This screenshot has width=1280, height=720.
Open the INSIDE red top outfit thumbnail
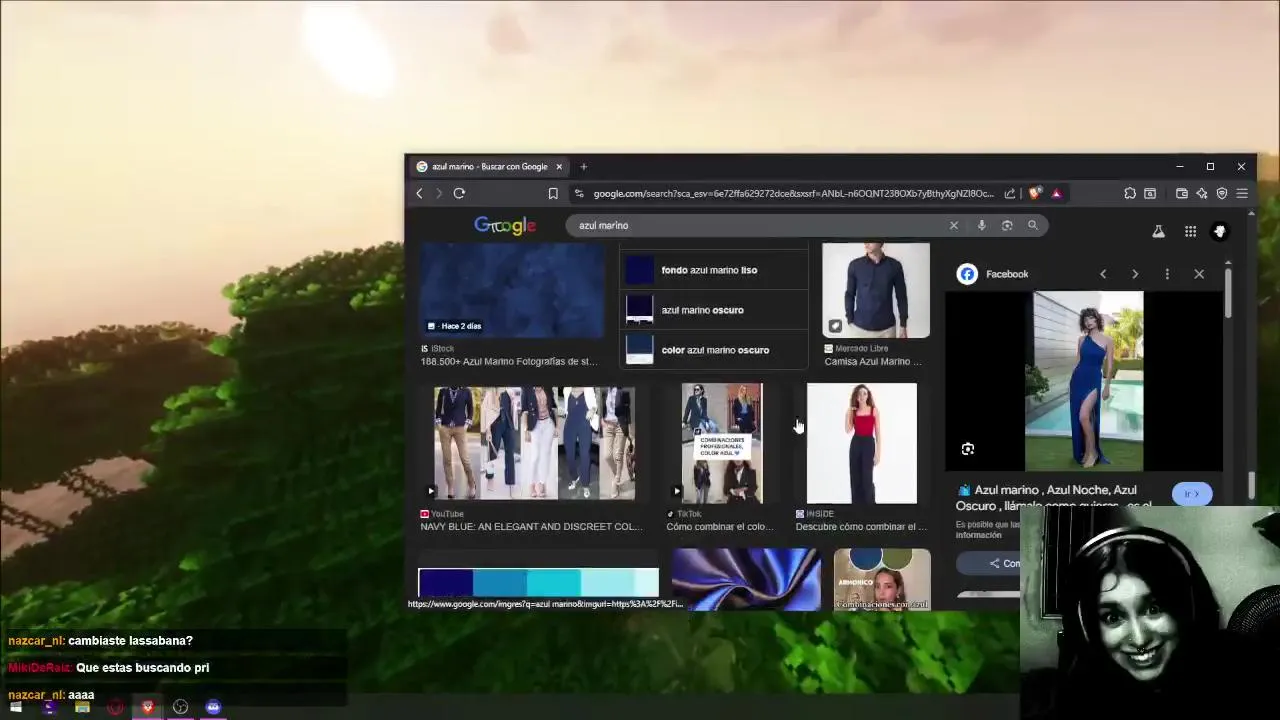[x=862, y=443]
